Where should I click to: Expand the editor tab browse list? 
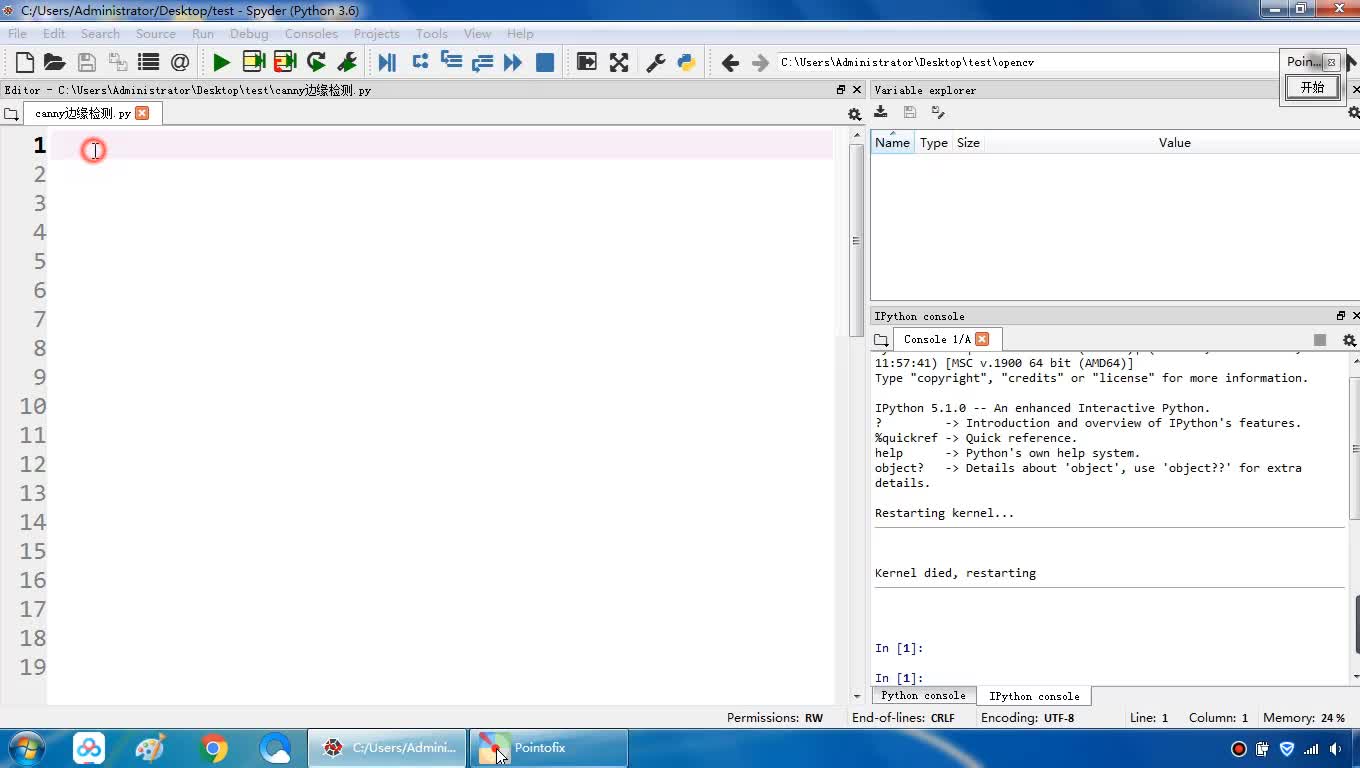pyautogui.click(x=12, y=114)
